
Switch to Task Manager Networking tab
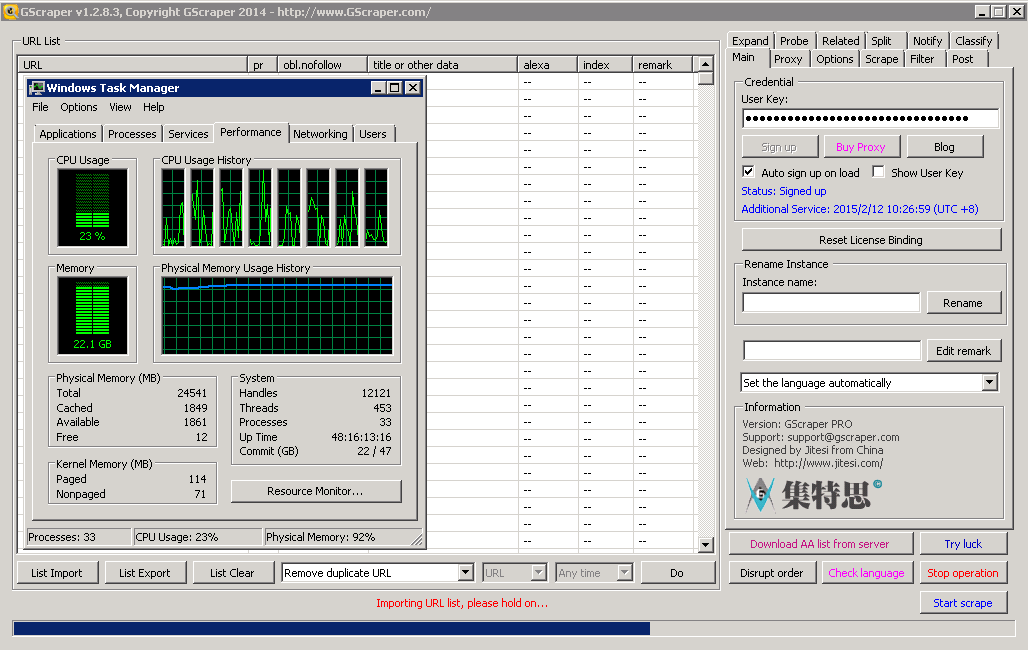click(x=320, y=134)
